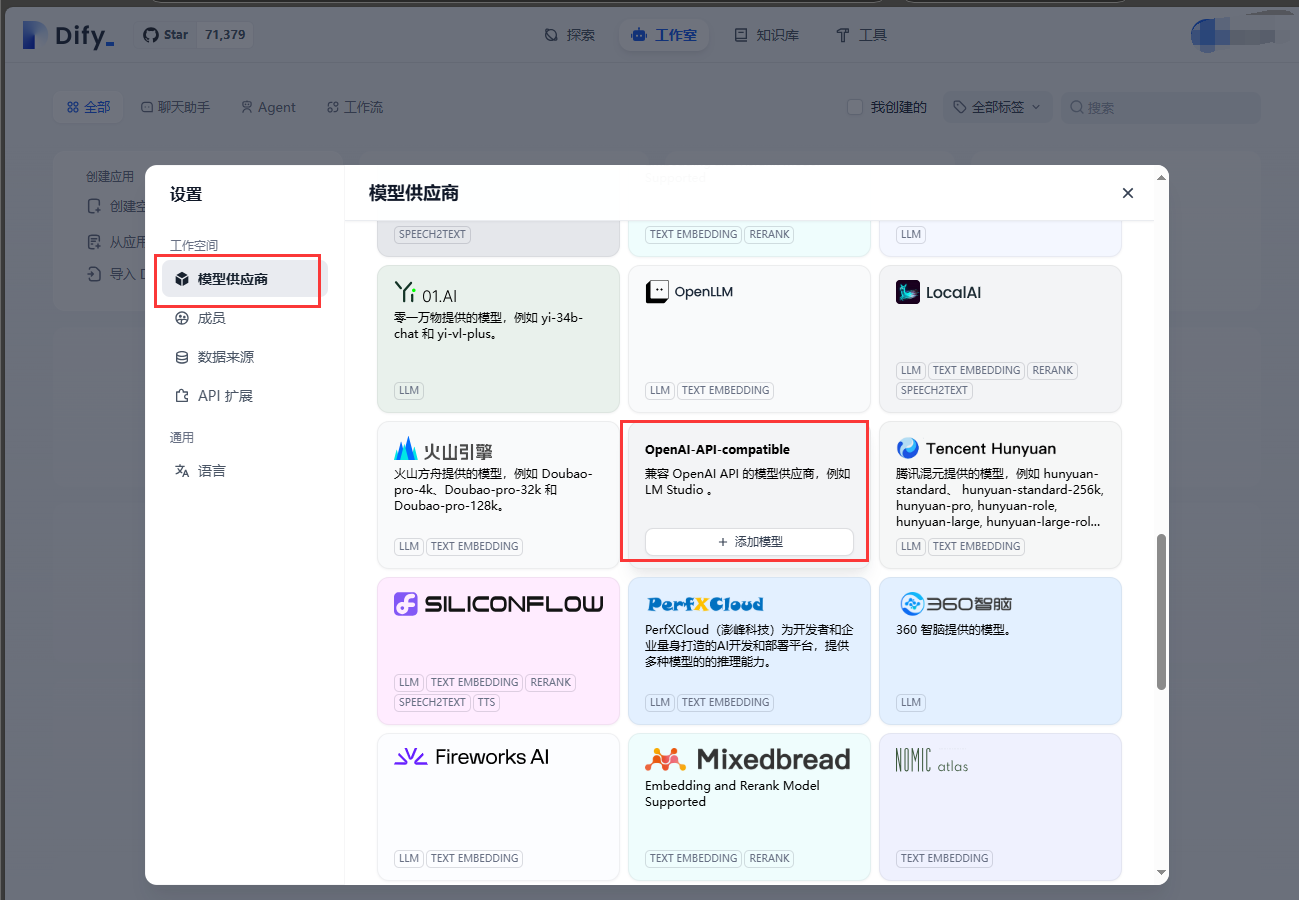The width and height of the screenshot is (1299, 900).
Task: Click the SiliconFlow provider logo
Action: tap(498, 604)
